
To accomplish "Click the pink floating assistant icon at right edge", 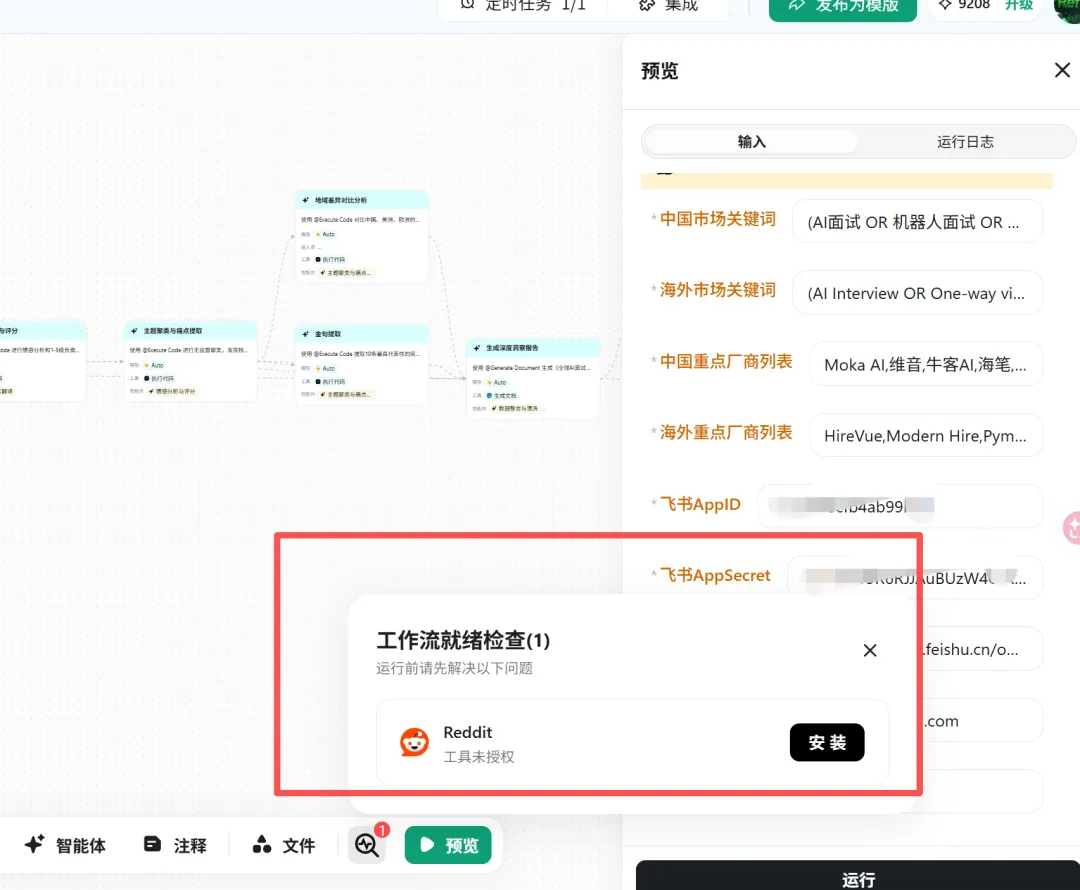I will [1072, 528].
